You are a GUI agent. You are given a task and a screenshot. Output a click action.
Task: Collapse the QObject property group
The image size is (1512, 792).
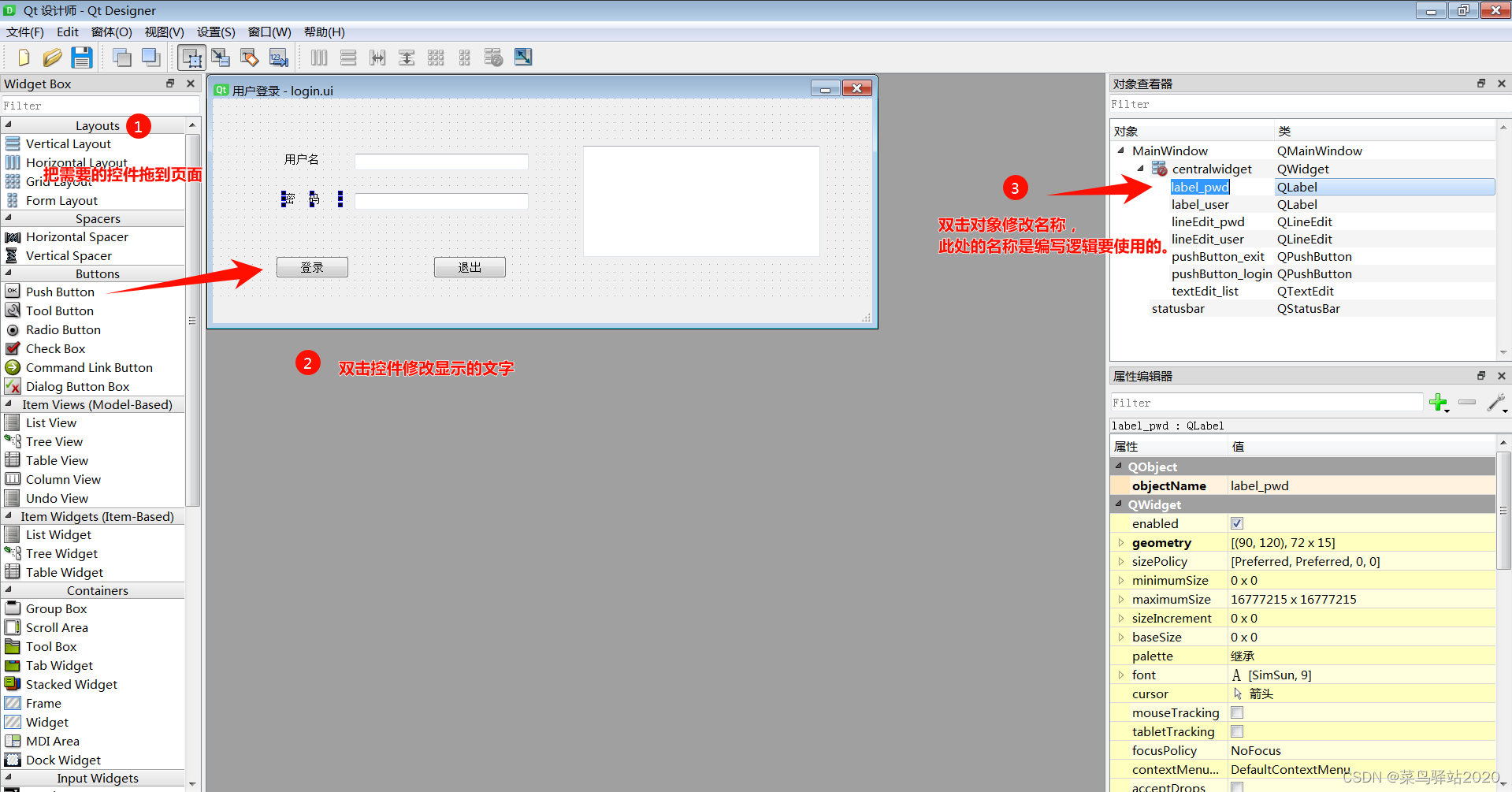coord(1118,466)
